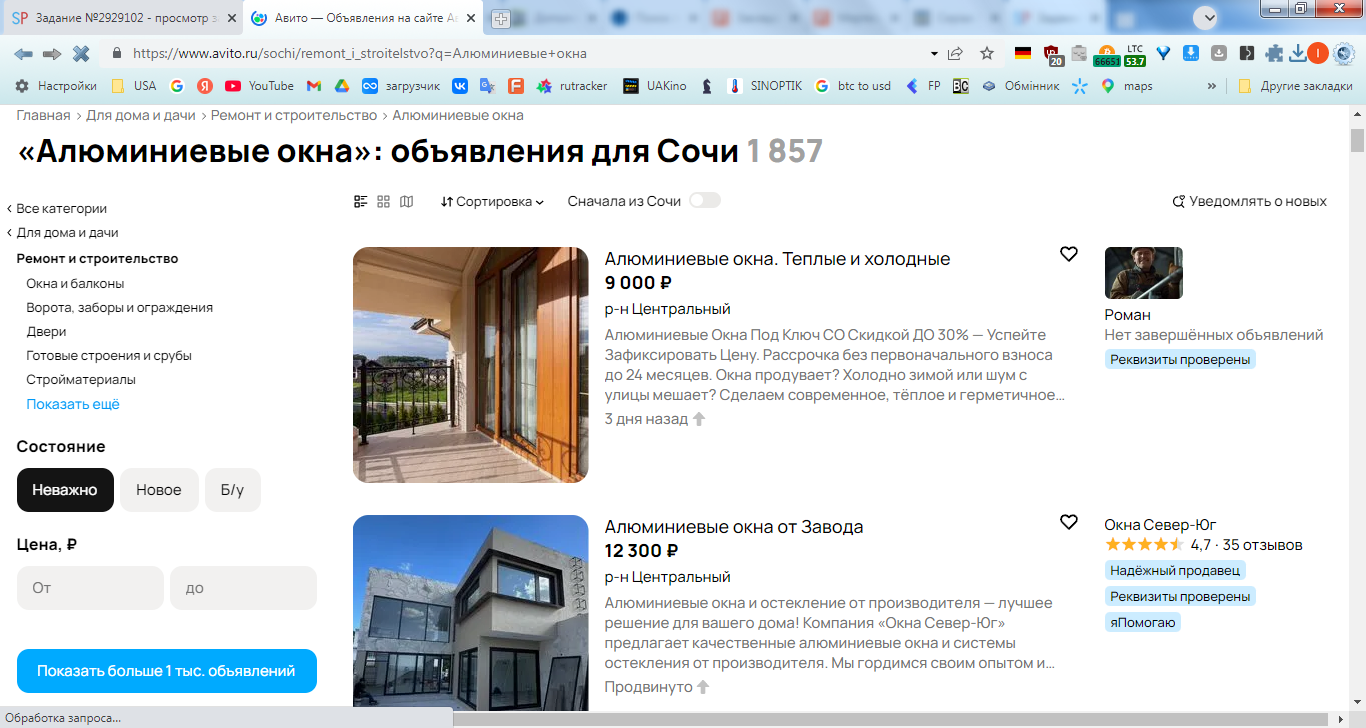The width and height of the screenshot is (1366, 728).
Task: Expand categories with 'Показать ещё'
Action: pos(73,404)
